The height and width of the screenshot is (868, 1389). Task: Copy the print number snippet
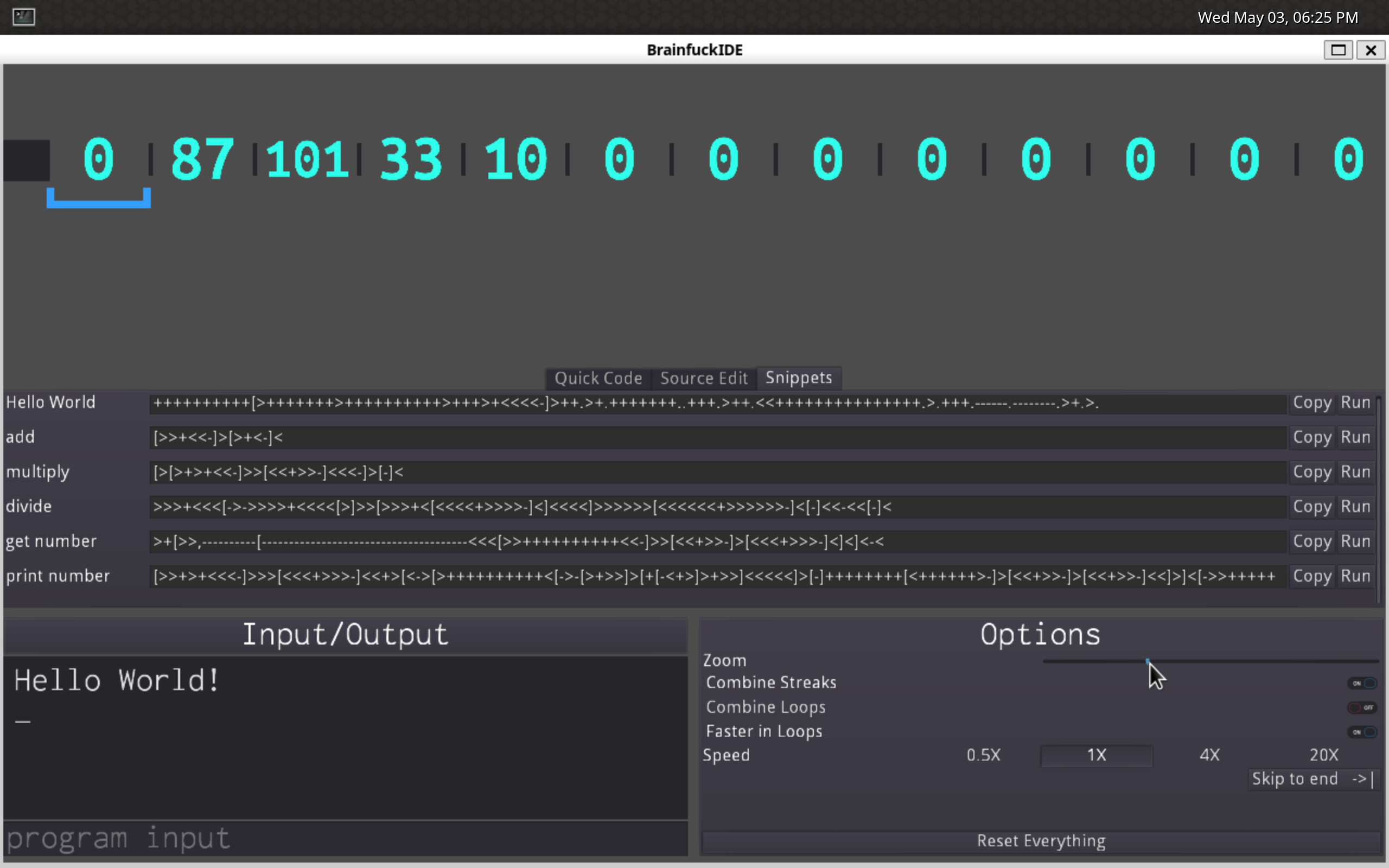(x=1311, y=576)
